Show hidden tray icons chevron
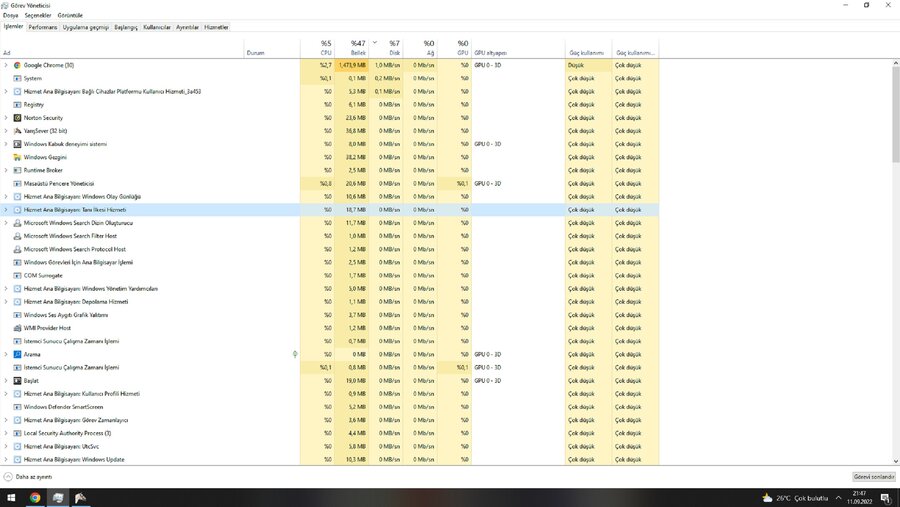The height and width of the screenshot is (507, 900). pyautogui.click(x=839, y=498)
